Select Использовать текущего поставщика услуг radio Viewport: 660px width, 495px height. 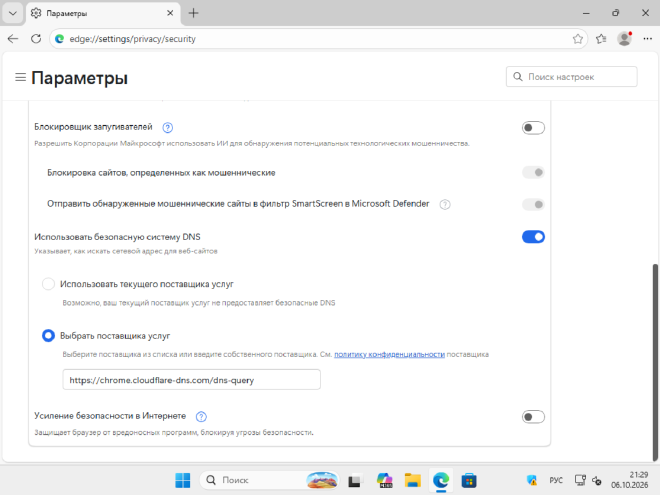(48, 284)
